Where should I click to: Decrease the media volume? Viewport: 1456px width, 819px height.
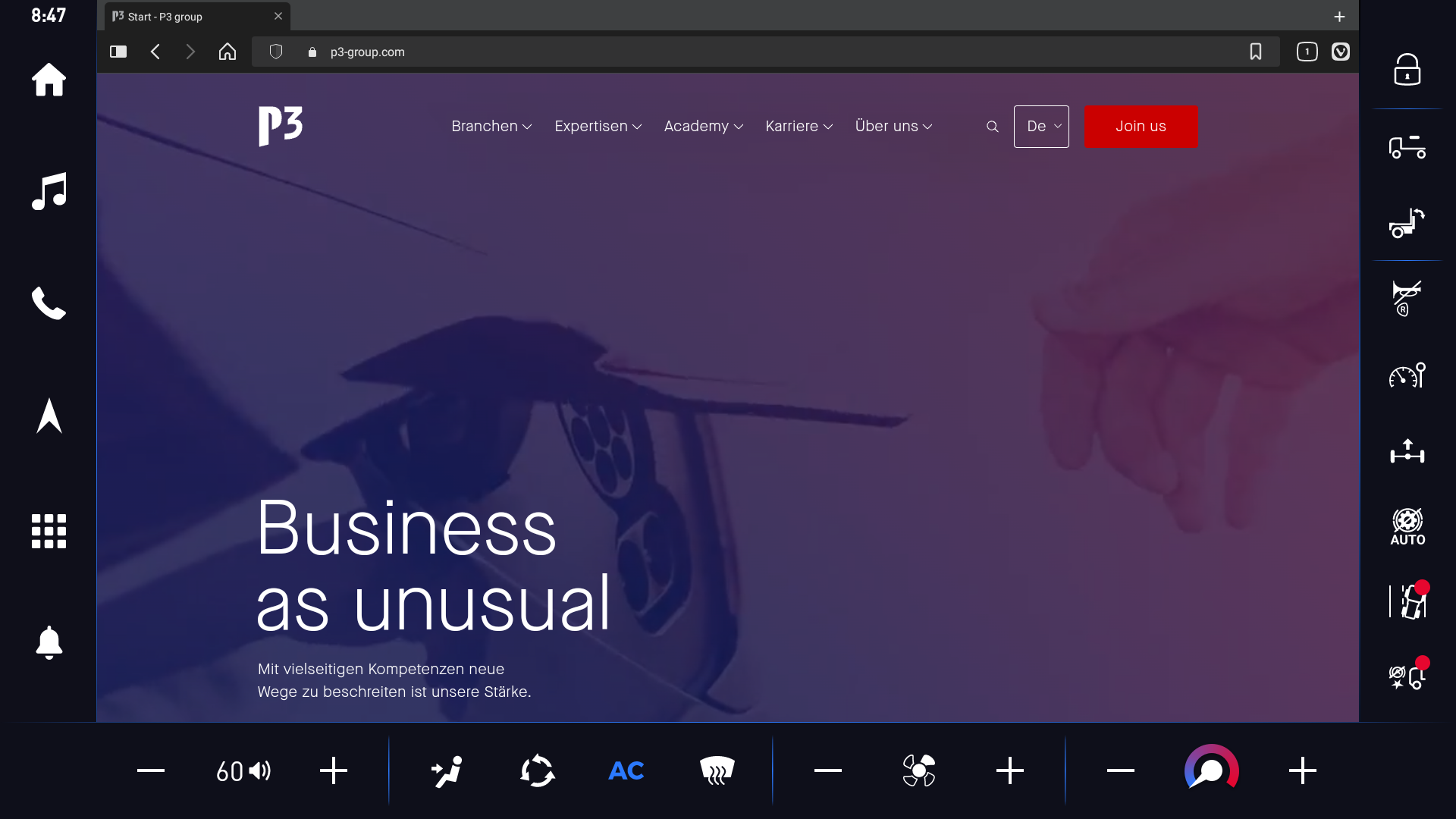pos(150,770)
